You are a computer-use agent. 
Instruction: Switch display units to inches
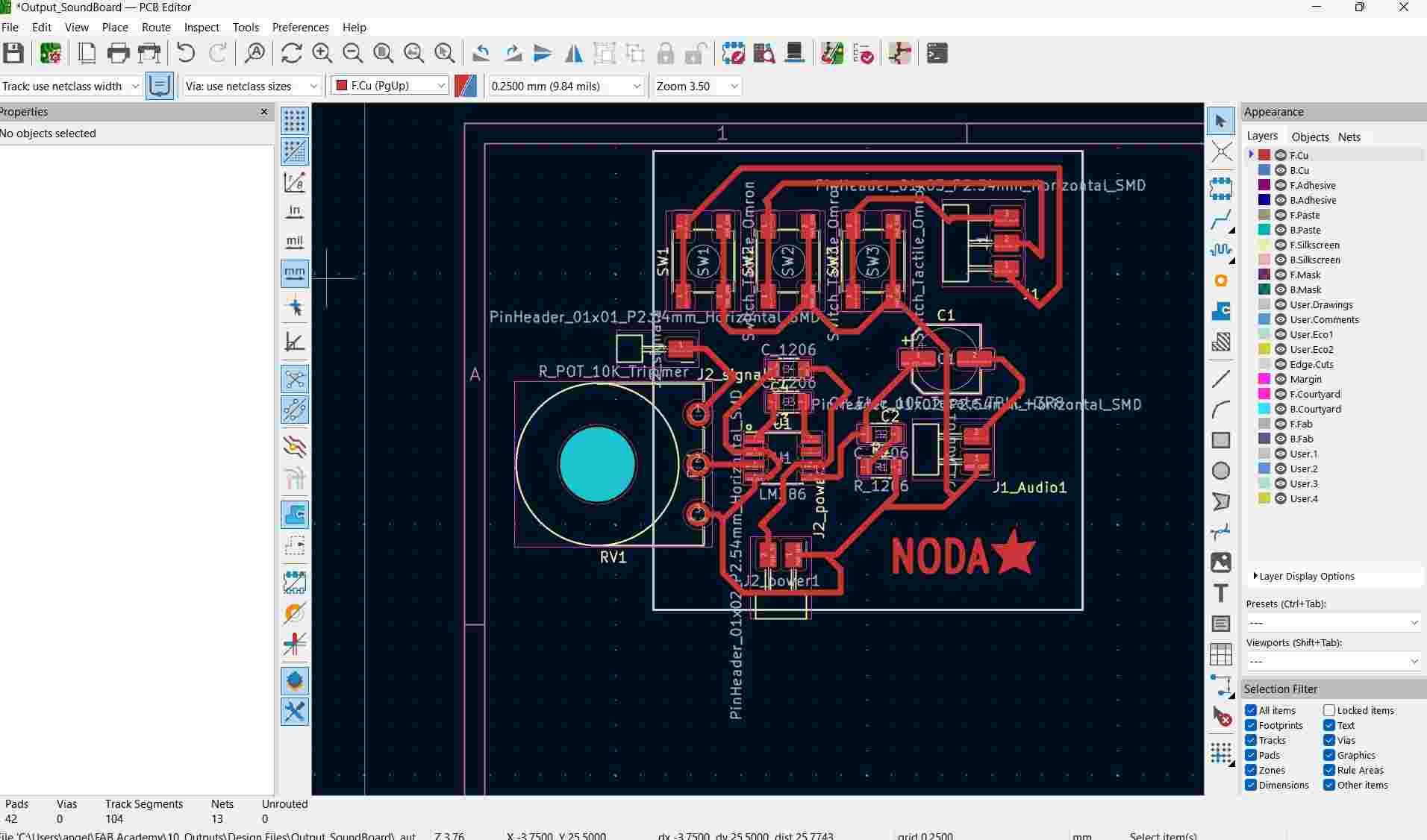coord(293,211)
